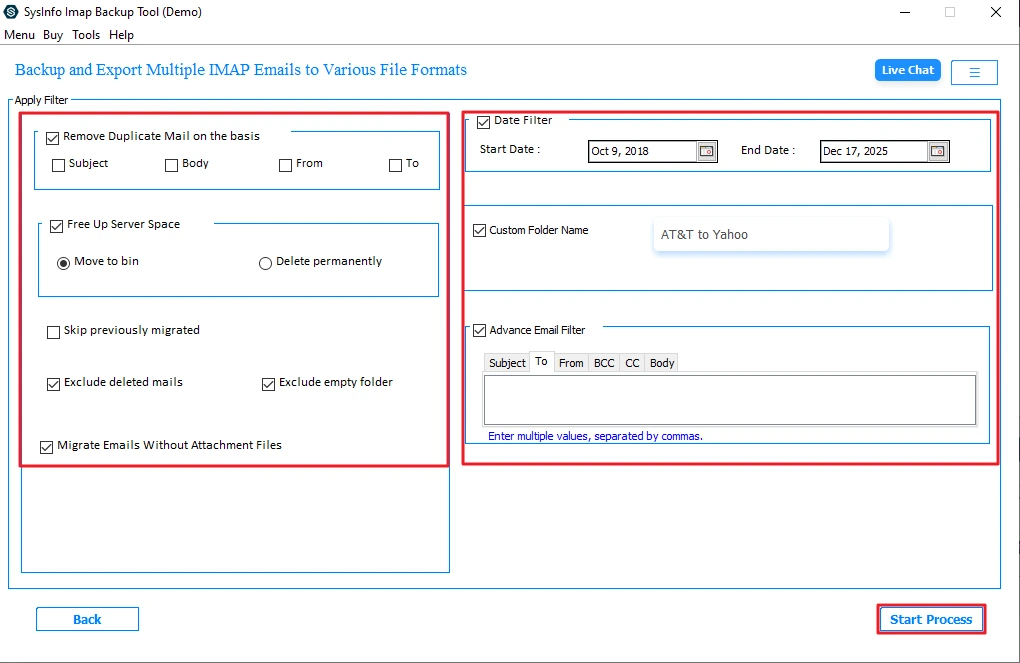This screenshot has height=663, width=1020.
Task: Open Live Chat
Action: (x=906, y=70)
